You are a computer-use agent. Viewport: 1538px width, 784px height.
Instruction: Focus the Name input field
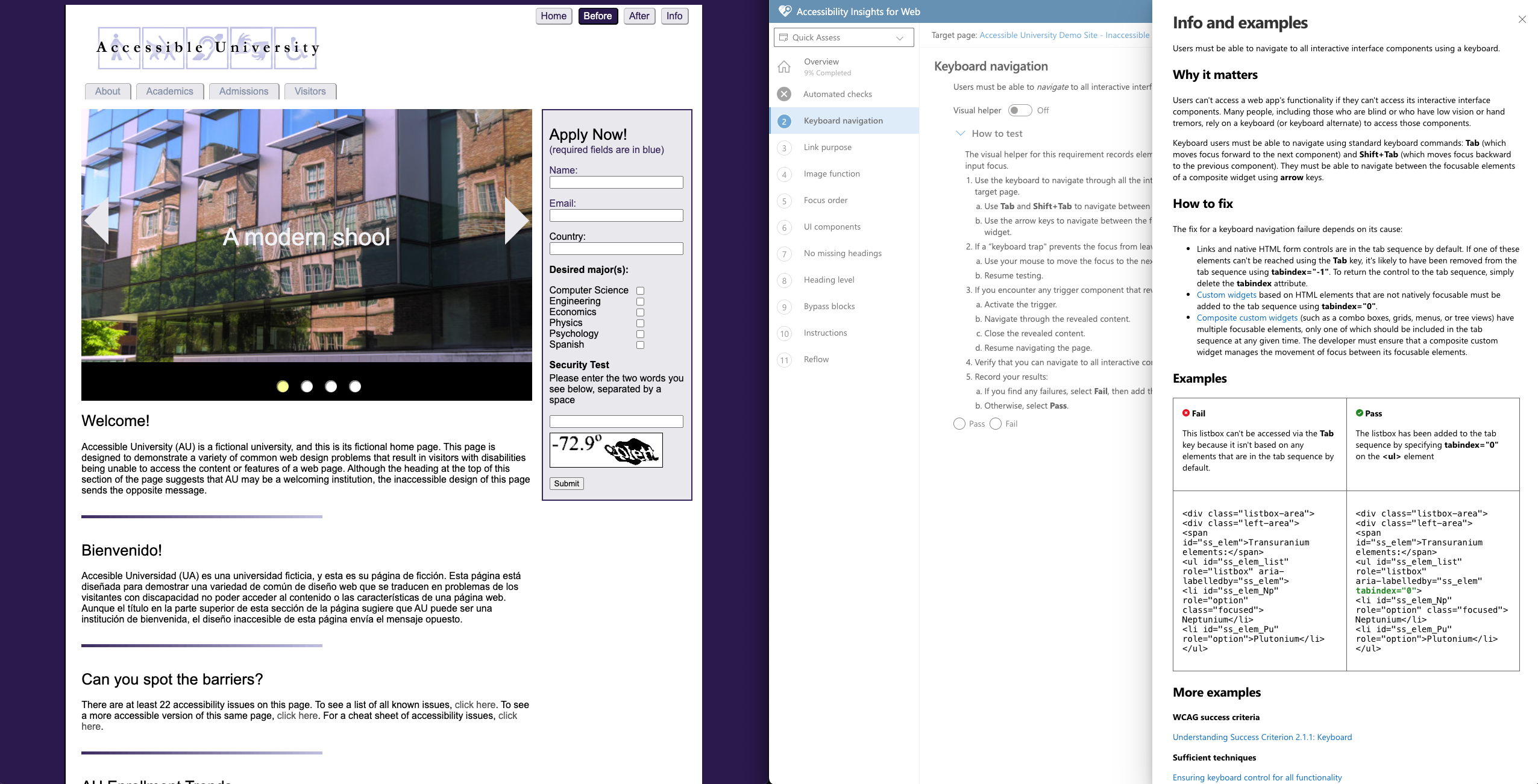[x=616, y=182]
